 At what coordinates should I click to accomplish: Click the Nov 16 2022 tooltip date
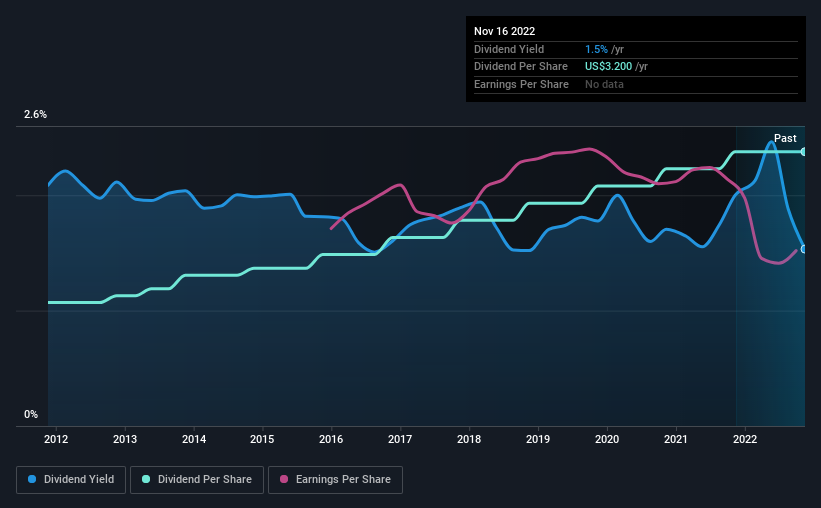(504, 31)
